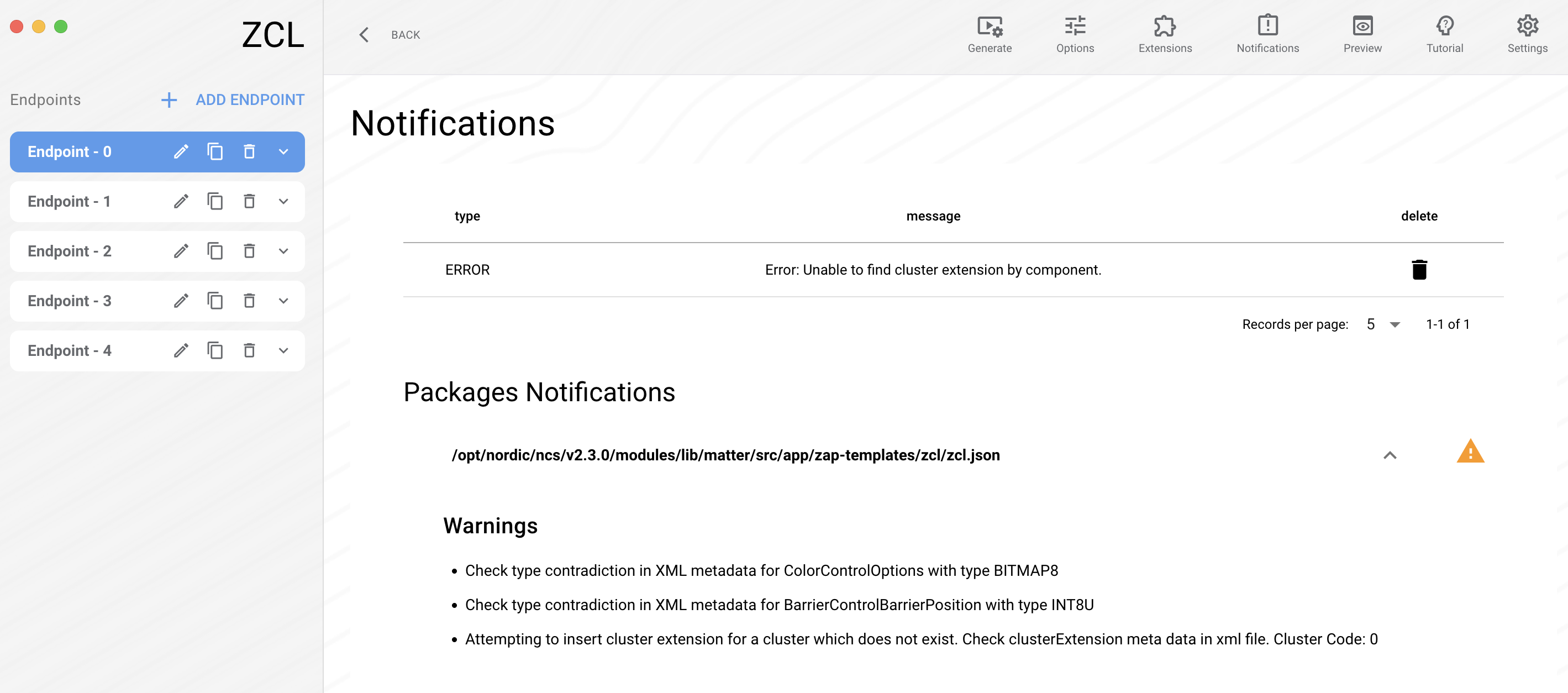1568x693 pixels.
Task: Expand Endpoint - 3 details
Action: 283,301
